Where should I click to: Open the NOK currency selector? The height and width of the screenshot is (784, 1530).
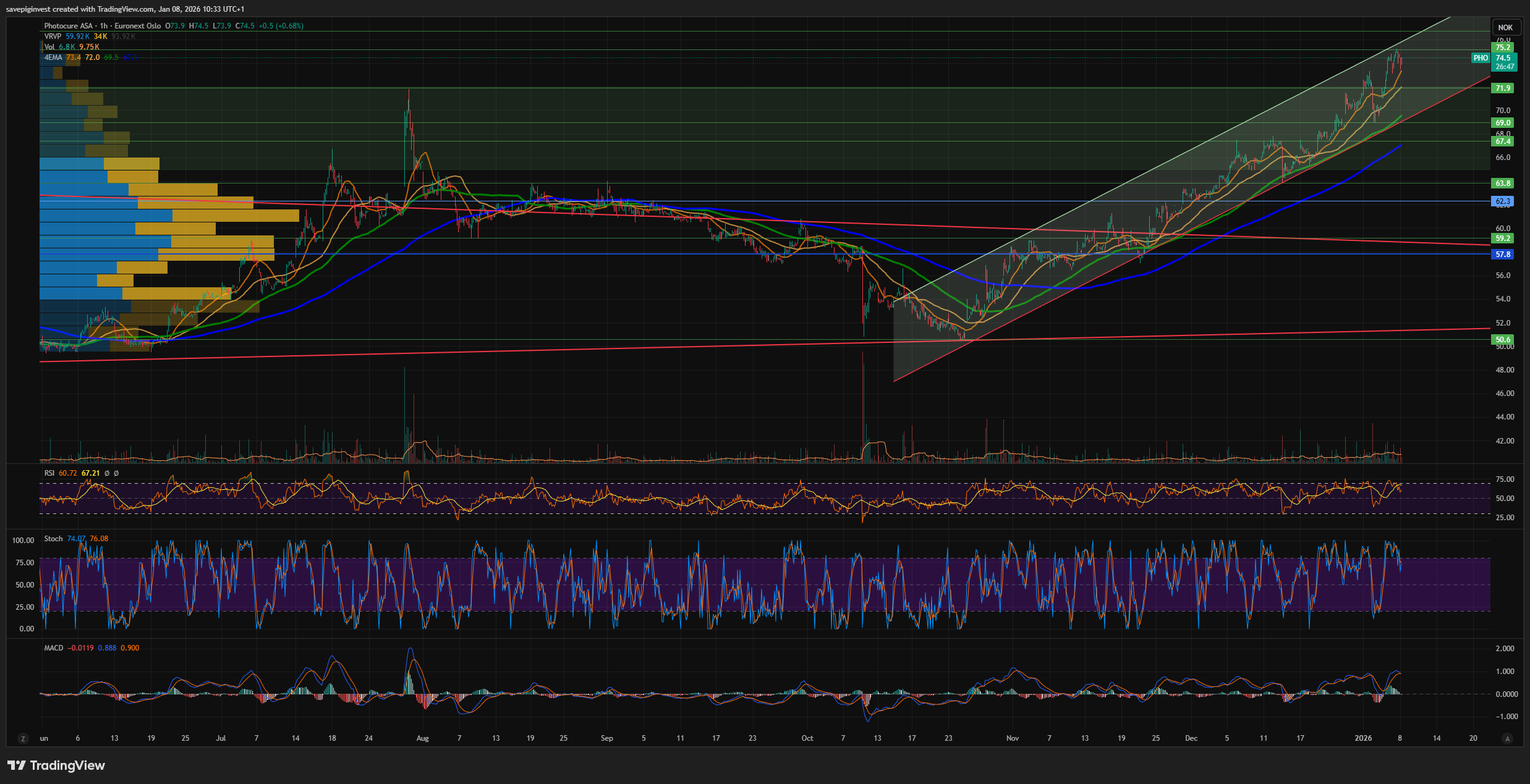coord(1505,27)
